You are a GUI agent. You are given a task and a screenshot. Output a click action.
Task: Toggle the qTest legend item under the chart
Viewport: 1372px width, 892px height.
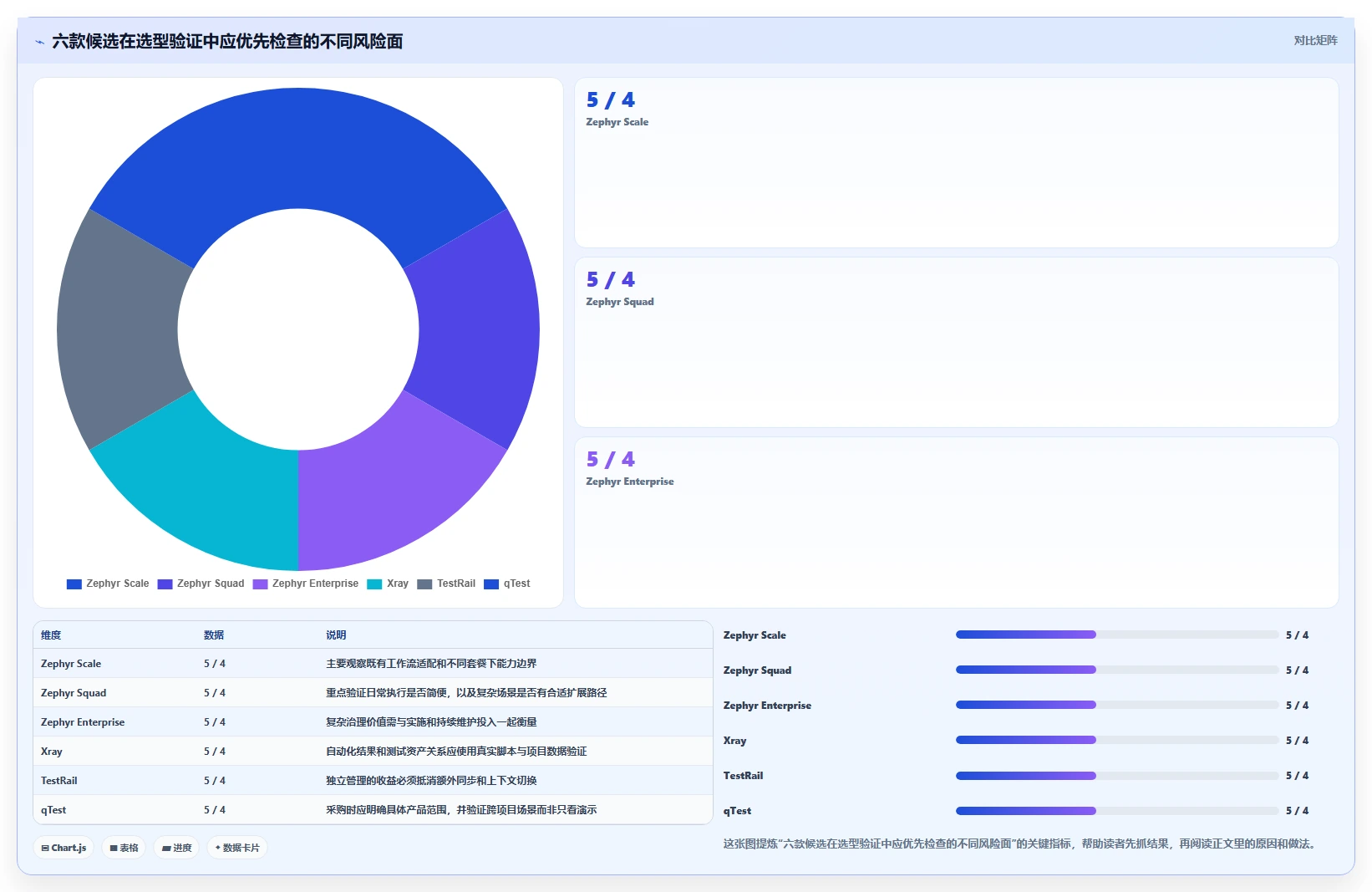pos(507,584)
